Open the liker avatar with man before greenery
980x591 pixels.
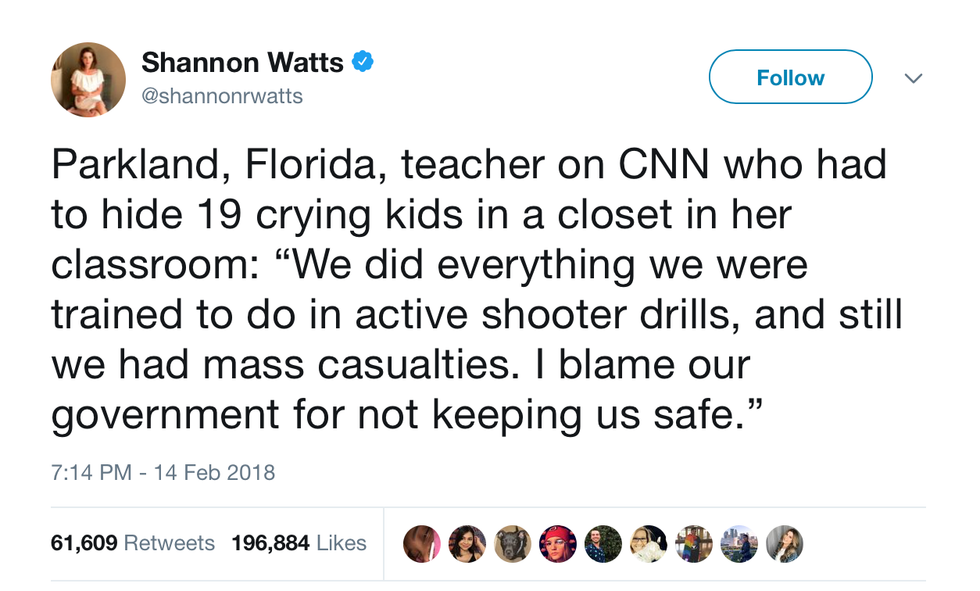[603, 543]
